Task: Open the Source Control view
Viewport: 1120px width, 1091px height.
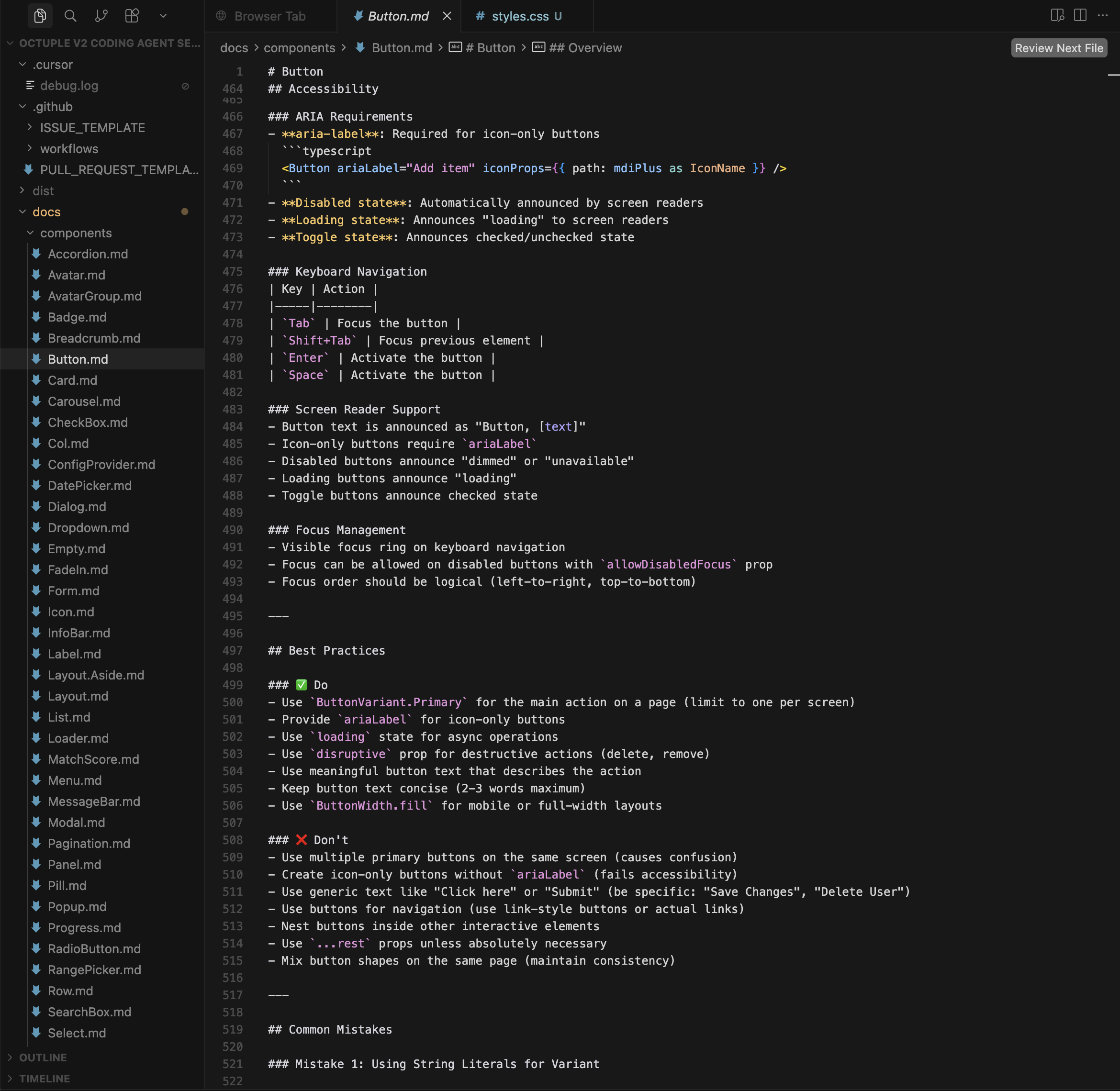Action: click(x=101, y=15)
